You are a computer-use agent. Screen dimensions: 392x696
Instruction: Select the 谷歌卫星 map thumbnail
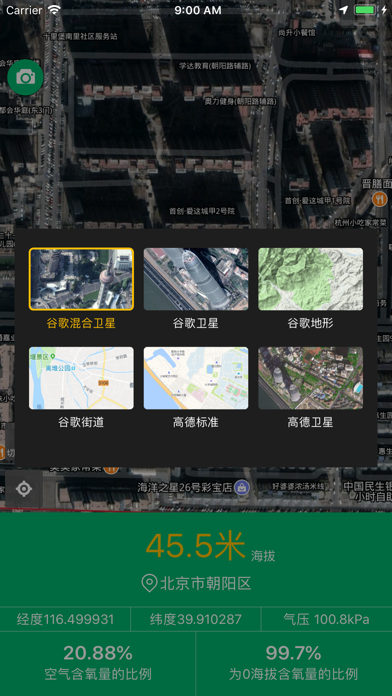click(x=196, y=279)
